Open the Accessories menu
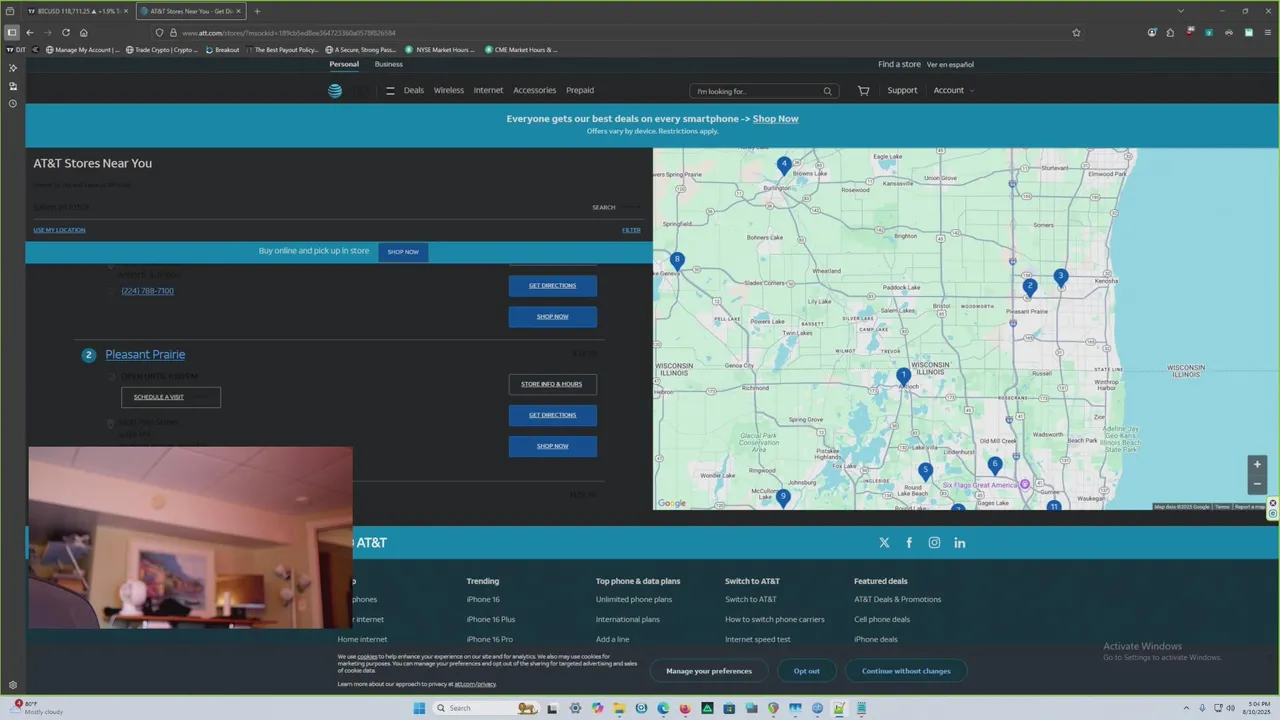 click(535, 90)
